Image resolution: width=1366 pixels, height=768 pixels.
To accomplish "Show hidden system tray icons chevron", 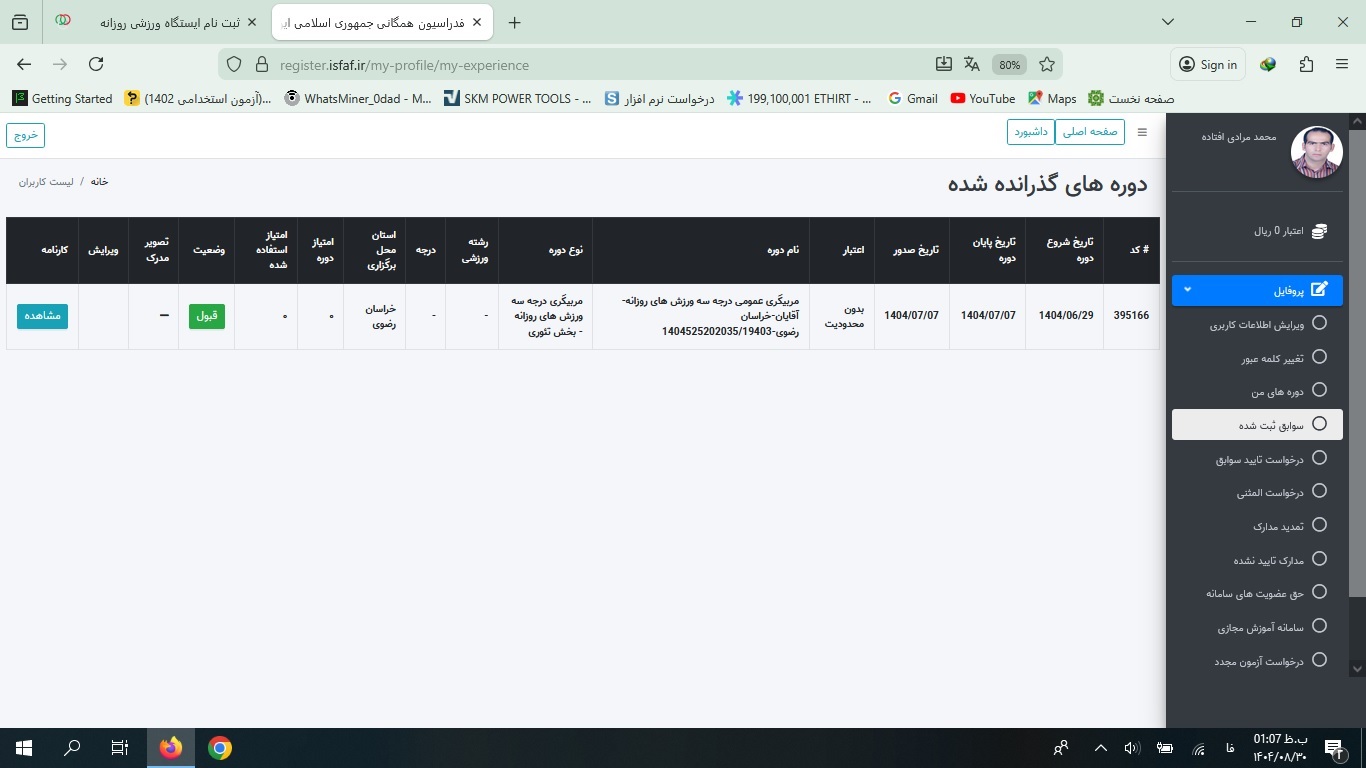I will (1101, 748).
